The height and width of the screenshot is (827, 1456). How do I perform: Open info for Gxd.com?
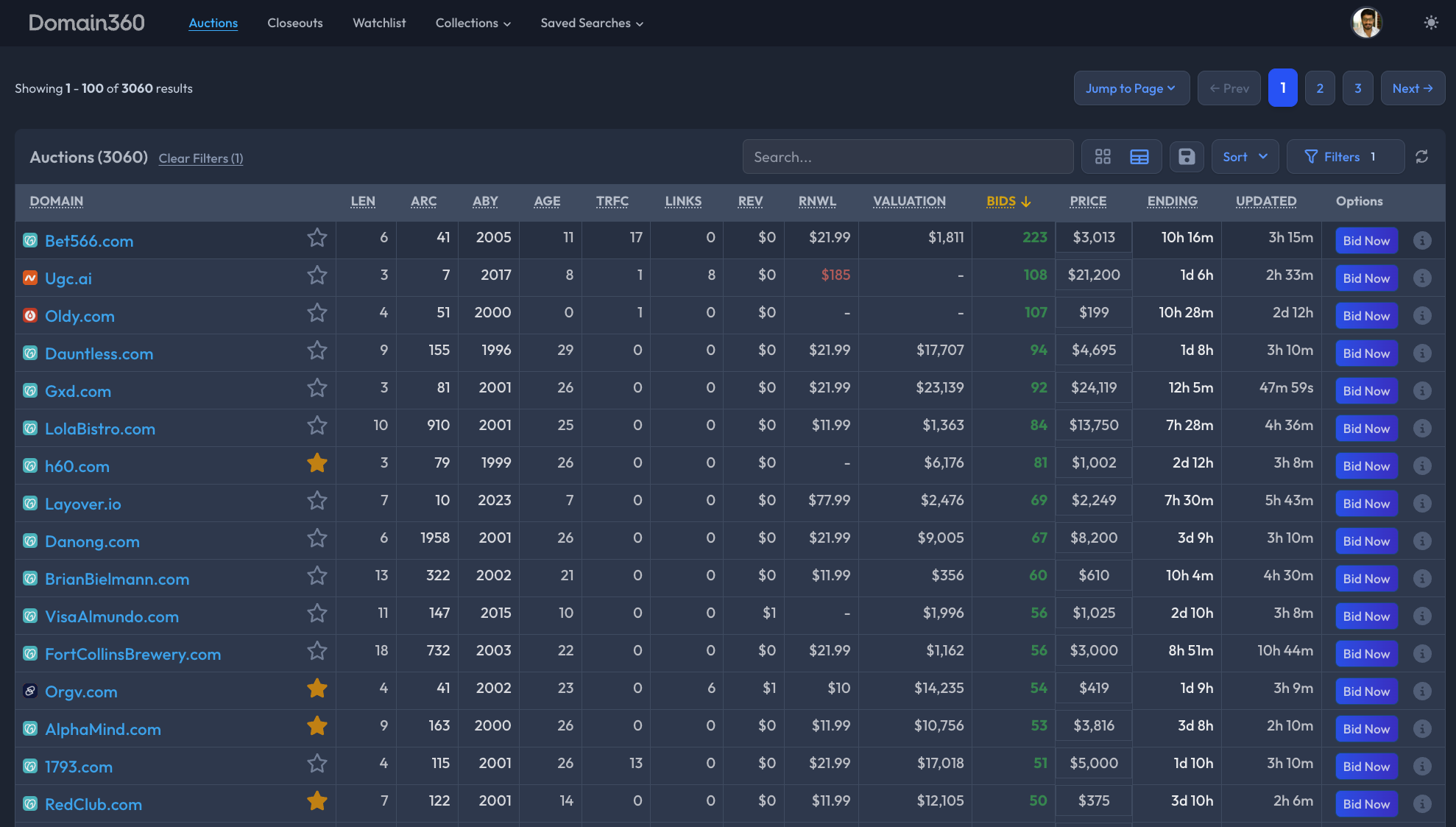pyautogui.click(x=1422, y=391)
